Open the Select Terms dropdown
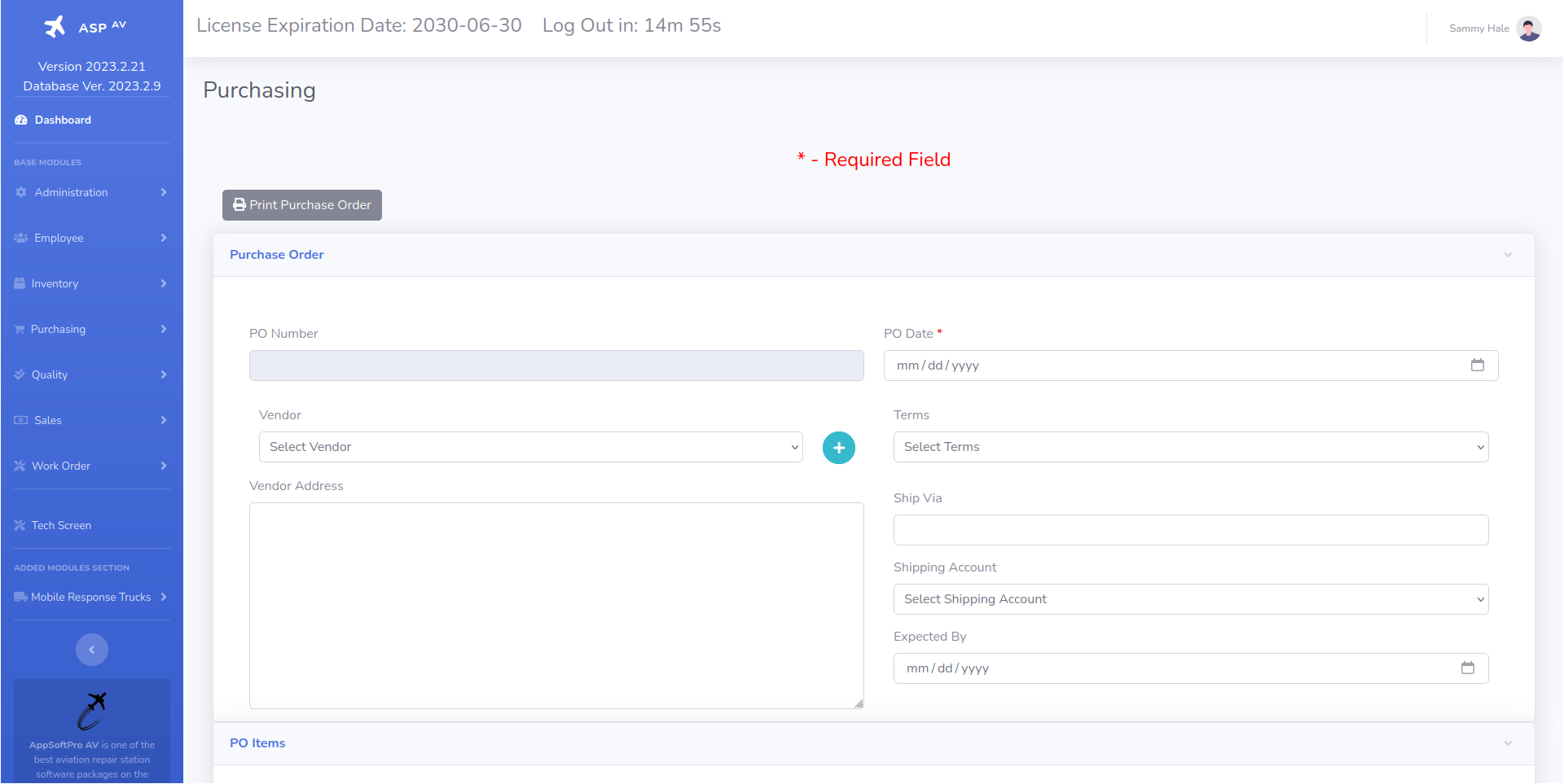Screen dimensions: 1564x784 click(1190, 447)
